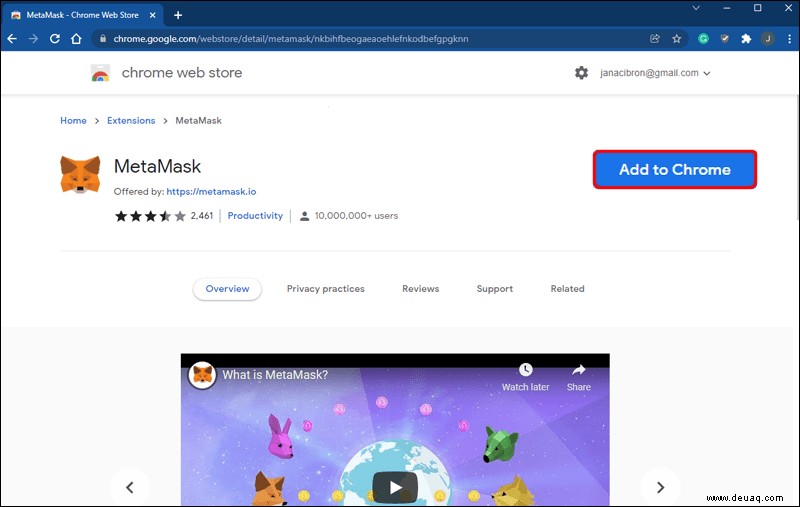The width and height of the screenshot is (800, 507).
Task: Reload the page with refresh icon
Action: pyautogui.click(x=55, y=39)
